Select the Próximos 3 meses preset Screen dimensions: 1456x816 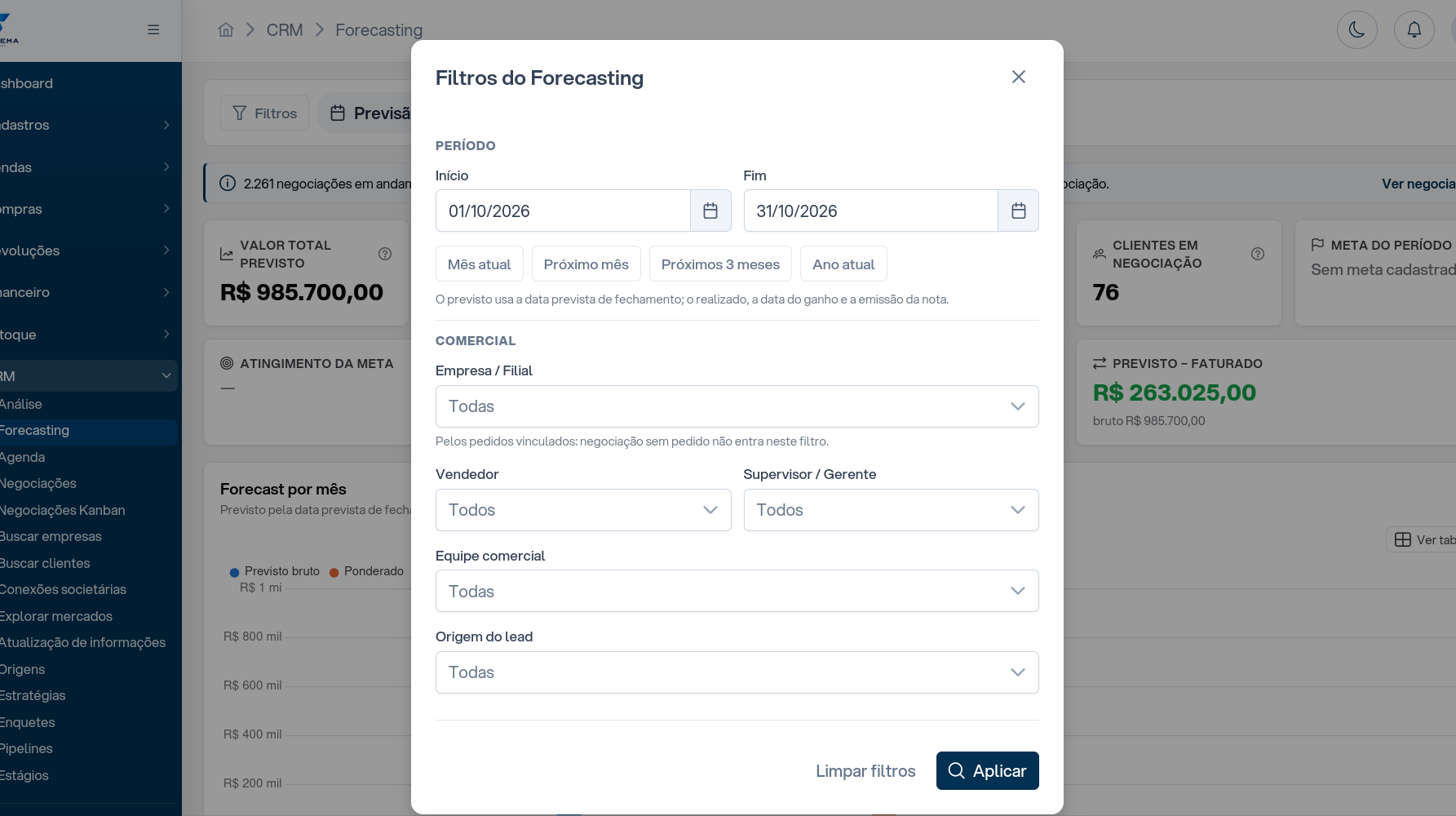[x=720, y=264]
